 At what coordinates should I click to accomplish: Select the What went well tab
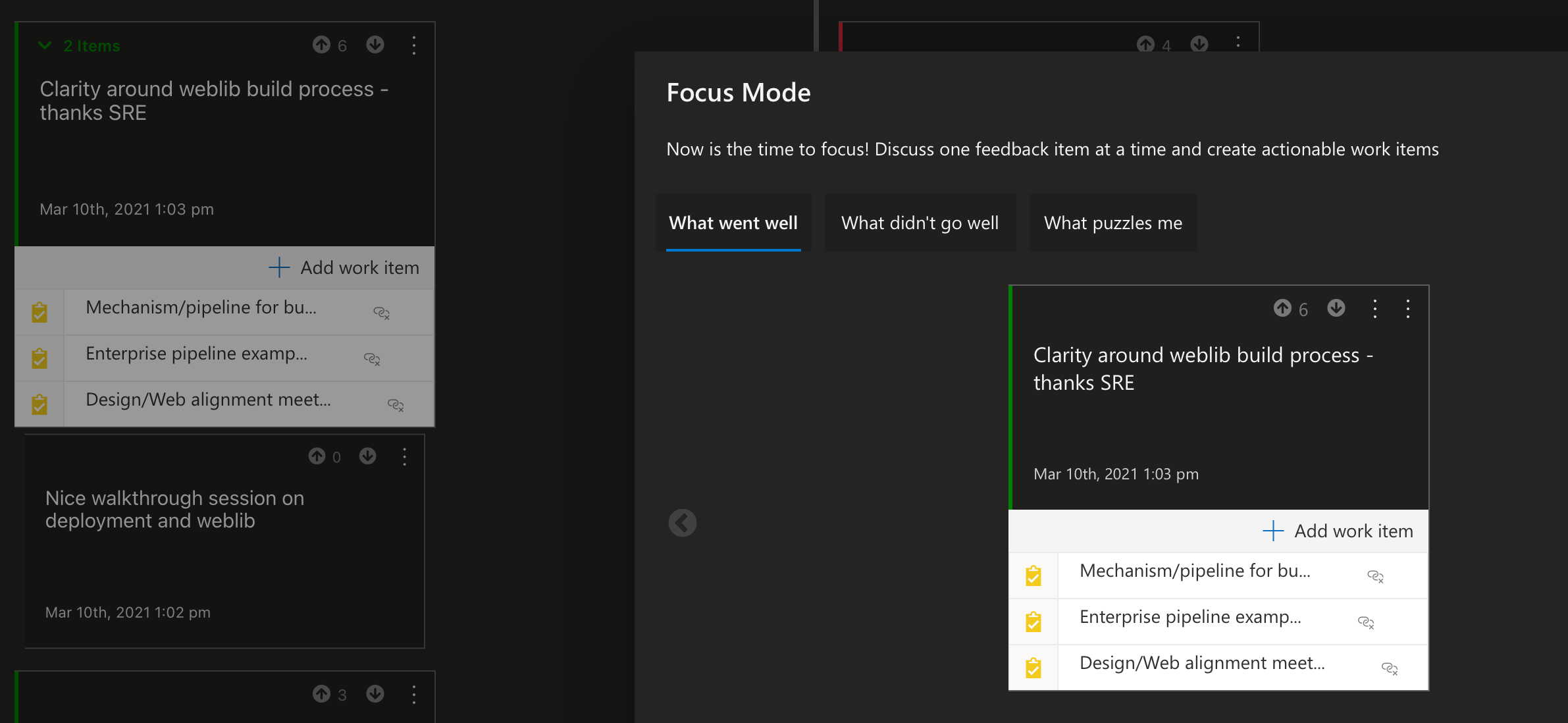pos(733,223)
